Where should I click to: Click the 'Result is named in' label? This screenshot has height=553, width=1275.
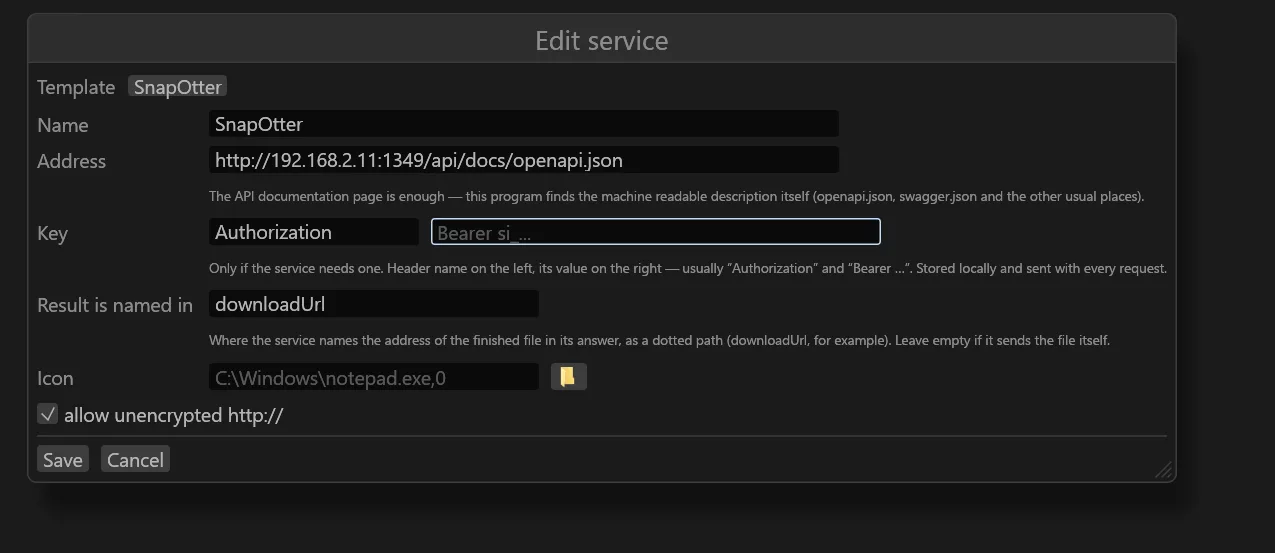coord(115,305)
